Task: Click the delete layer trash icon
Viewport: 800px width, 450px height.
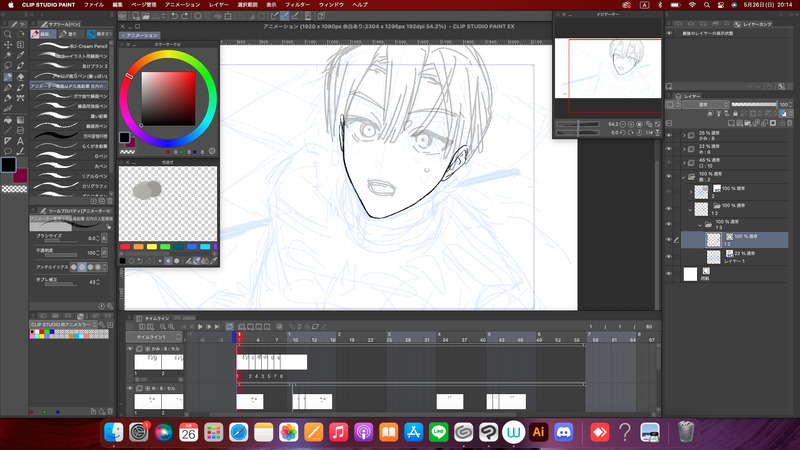Action: [x=790, y=123]
